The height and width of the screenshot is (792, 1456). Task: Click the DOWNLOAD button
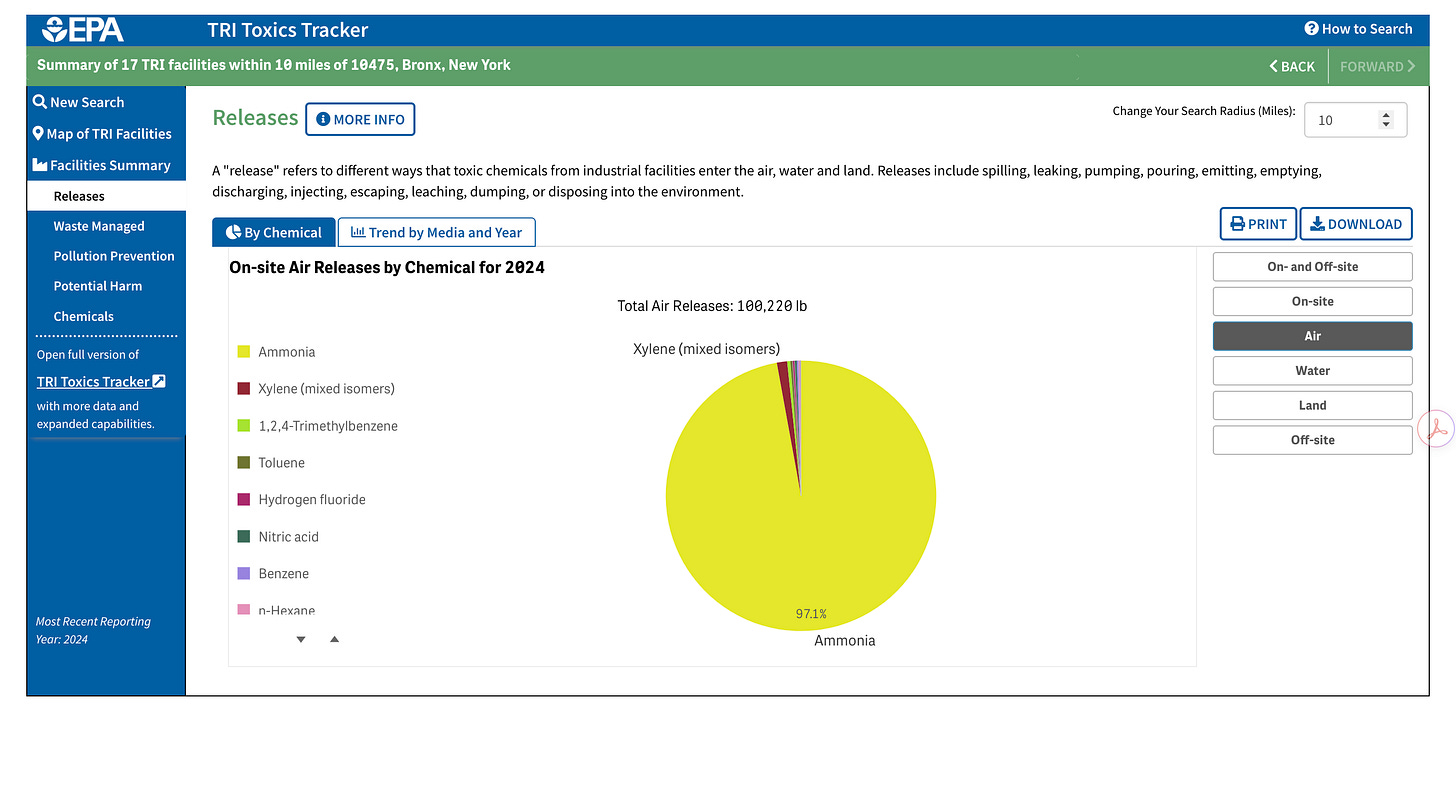pos(1356,224)
